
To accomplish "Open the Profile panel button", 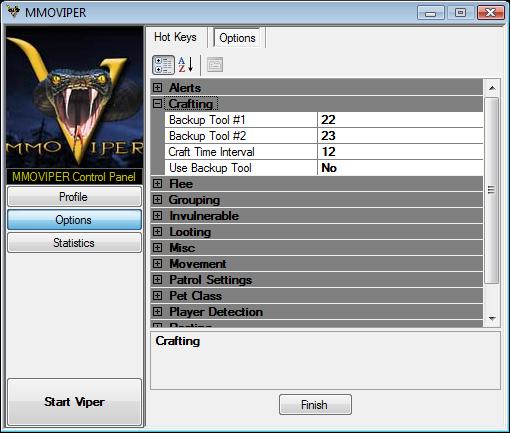I will [x=74, y=197].
